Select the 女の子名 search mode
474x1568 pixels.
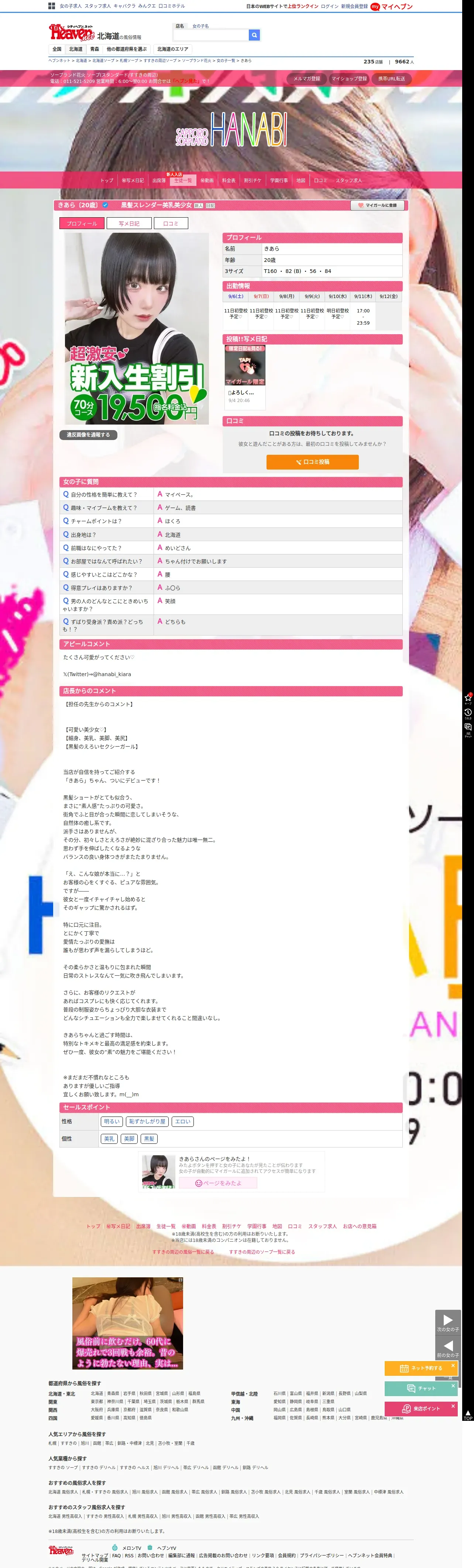pyautogui.click(x=200, y=26)
